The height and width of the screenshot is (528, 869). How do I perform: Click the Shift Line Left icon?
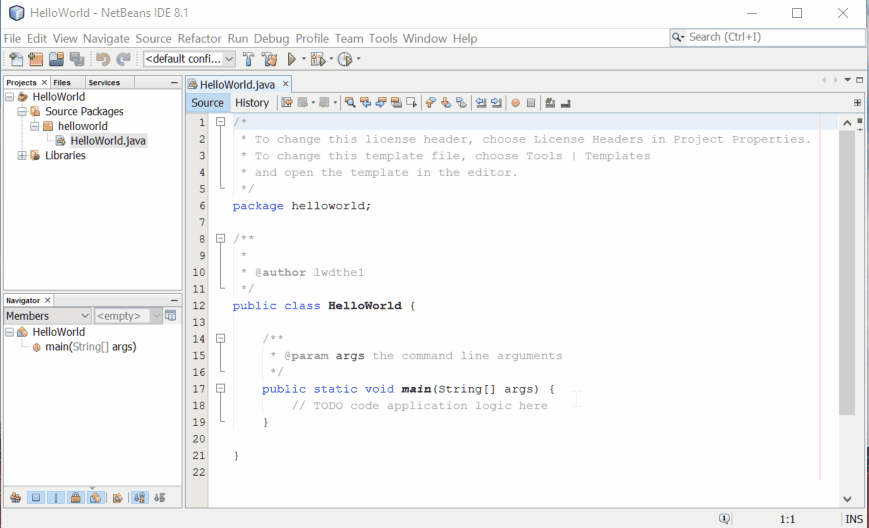click(480, 102)
